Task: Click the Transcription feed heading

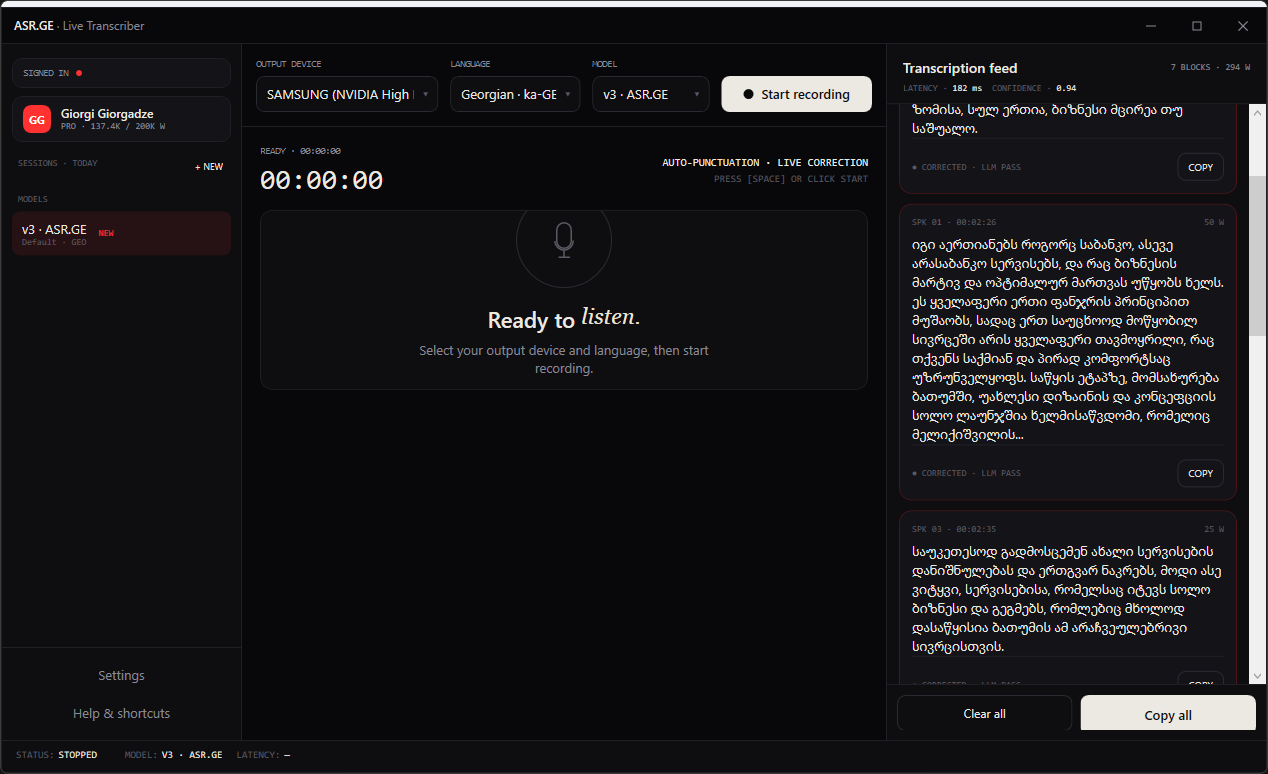Action: tap(960, 68)
